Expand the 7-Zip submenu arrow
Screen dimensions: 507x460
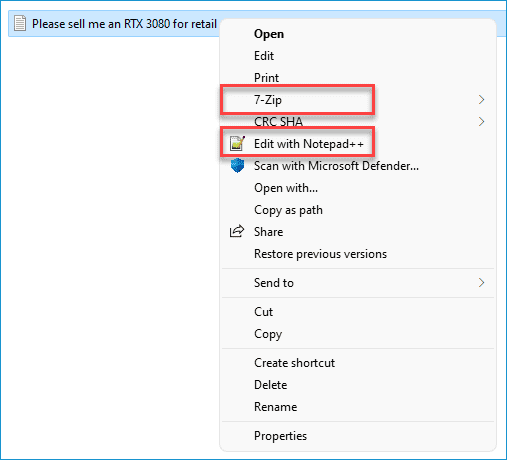click(481, 100)
